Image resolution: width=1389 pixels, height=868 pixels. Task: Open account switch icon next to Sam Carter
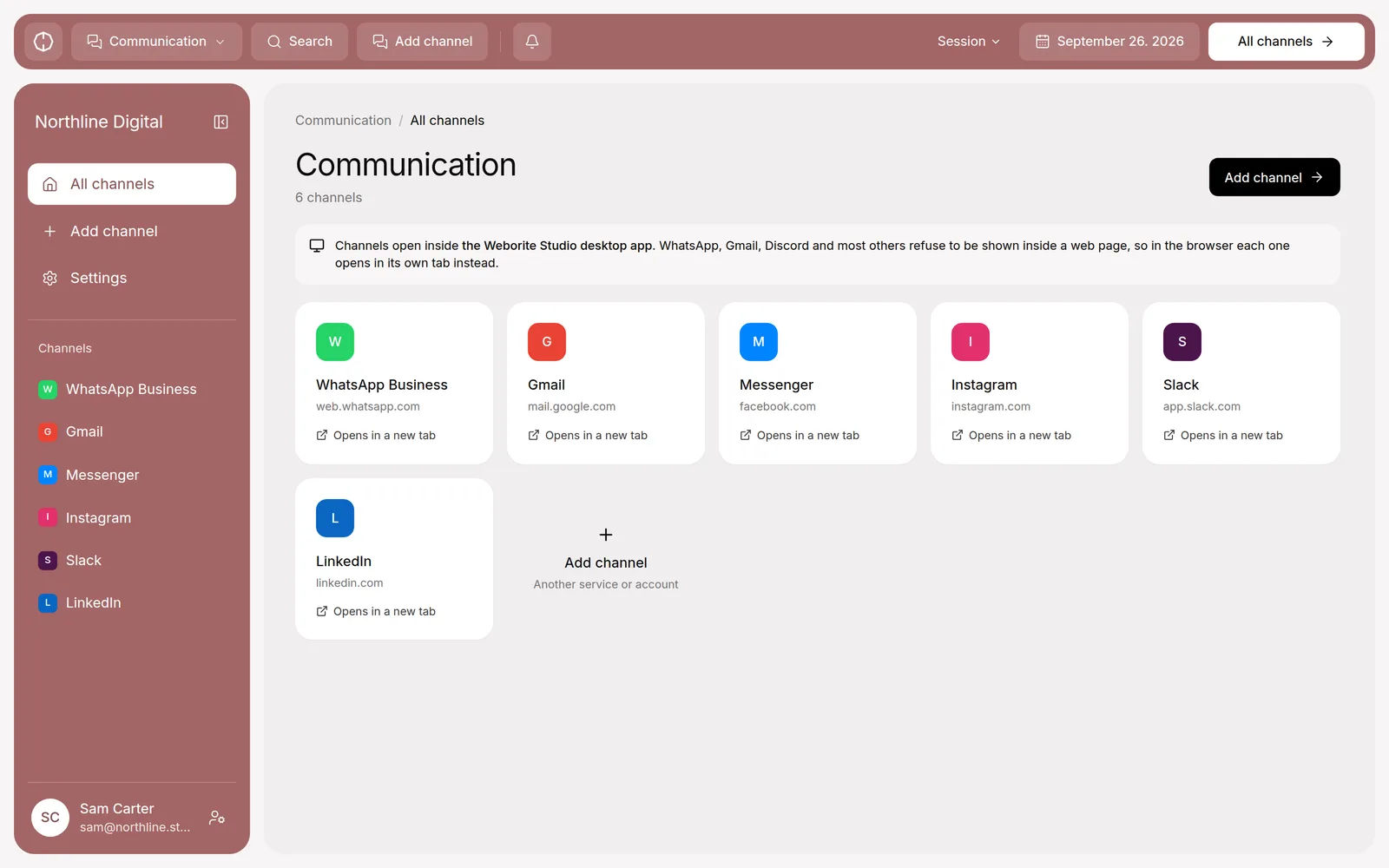point(217,818)
